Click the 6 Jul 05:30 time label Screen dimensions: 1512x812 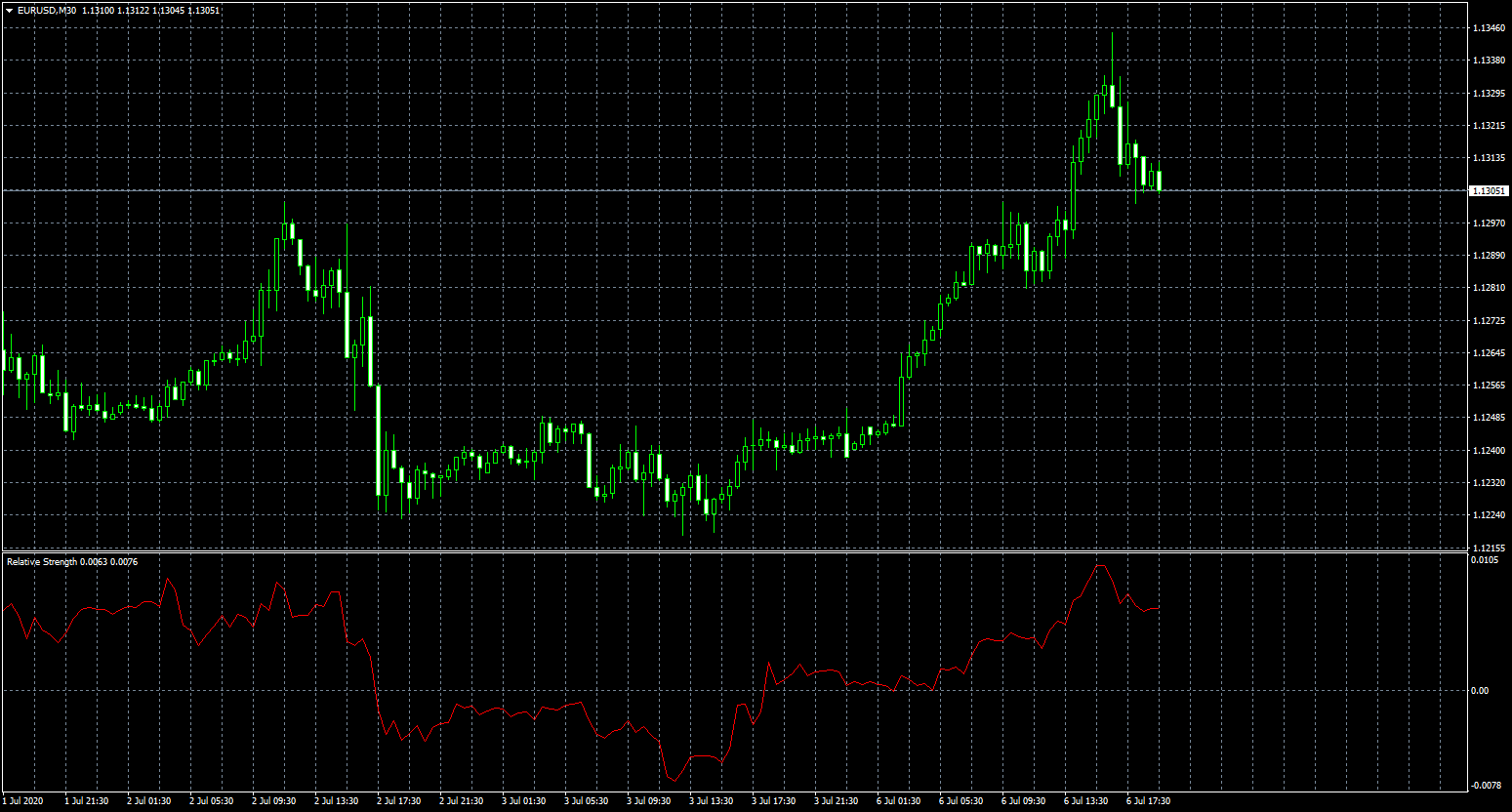(x=961, y=801)
